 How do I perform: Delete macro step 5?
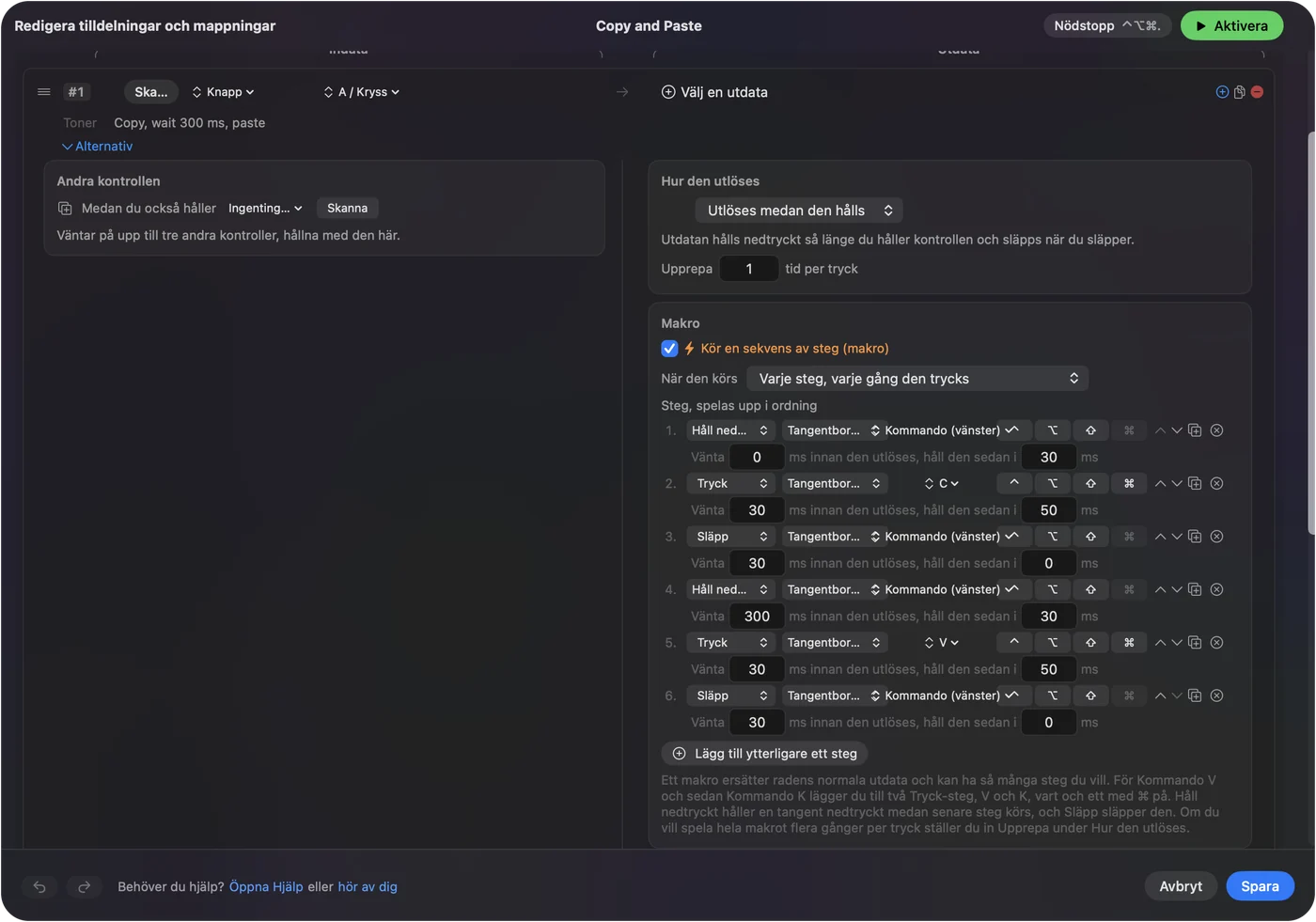click(x=1216, y=643)
